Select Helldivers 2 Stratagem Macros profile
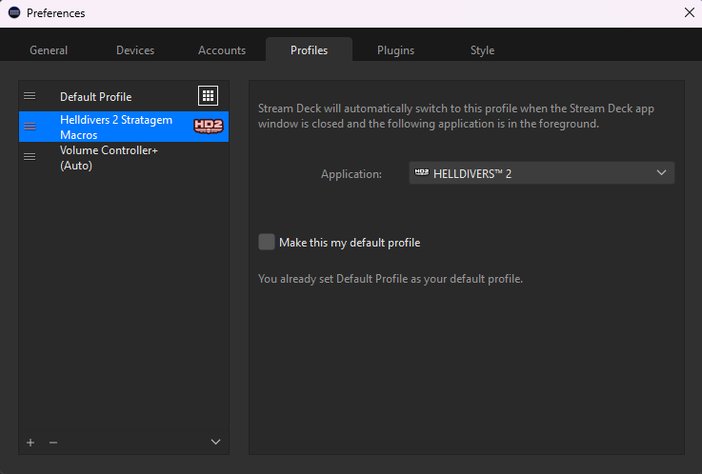702x474 pixels. pos(116,126)
